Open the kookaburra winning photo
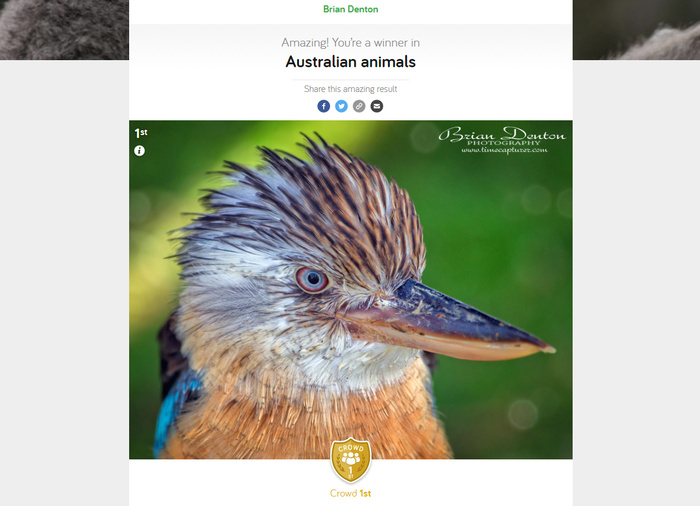The width and height of the screenshot is (700, 506). [350, 289]
